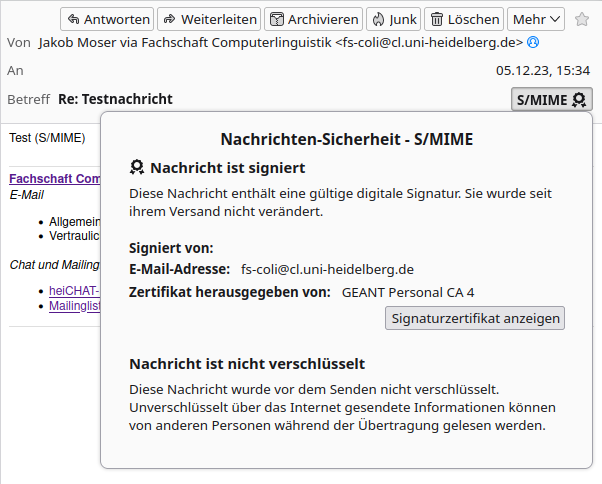602x484 pixels.
Task: Star this message with the star icon
Action: point(582,19)
